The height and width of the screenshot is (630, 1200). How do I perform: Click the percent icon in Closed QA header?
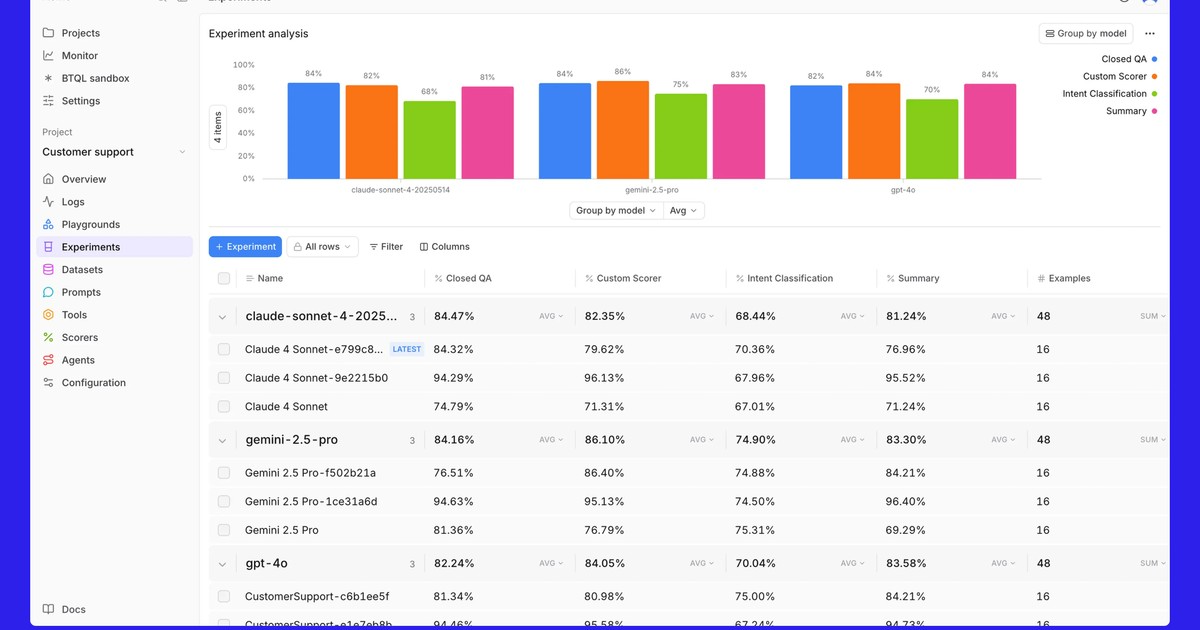click(x=438, y=279)
